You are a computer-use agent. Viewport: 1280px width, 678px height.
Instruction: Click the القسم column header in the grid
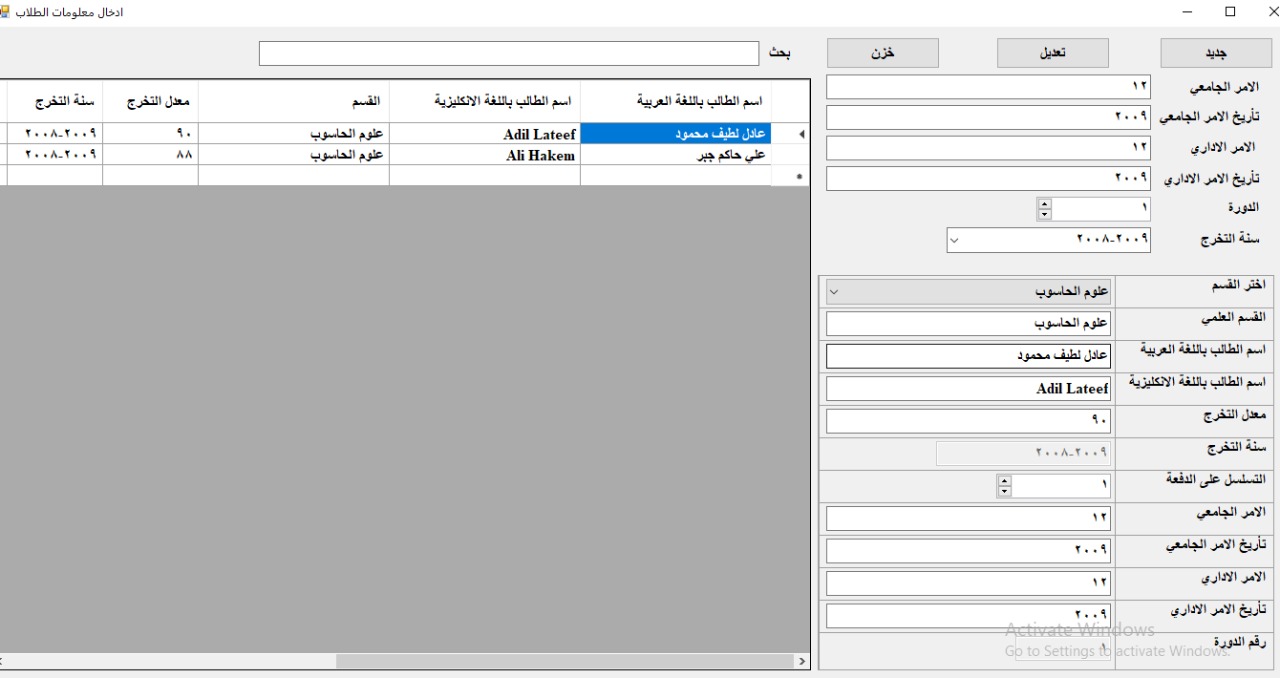pyautogui.click(x=293, y=102)
